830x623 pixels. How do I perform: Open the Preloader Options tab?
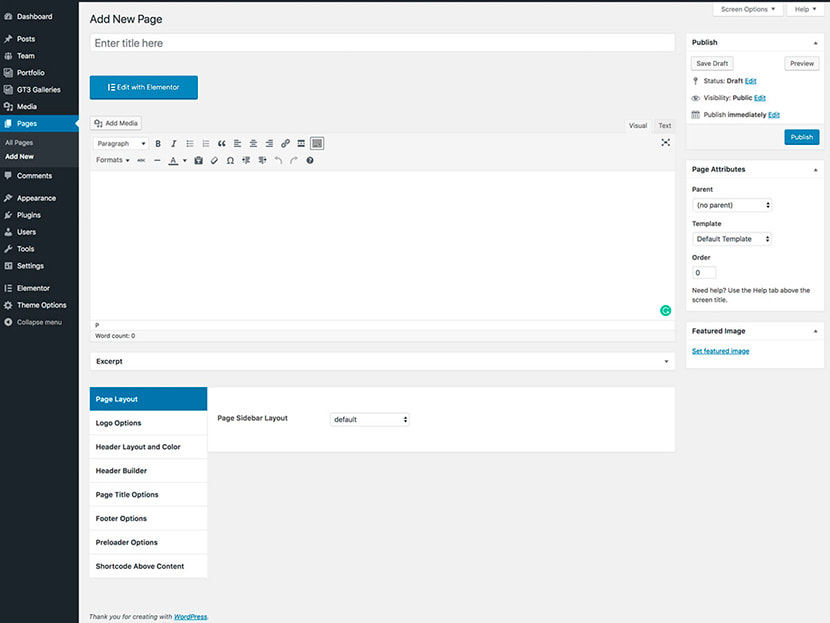tap(148, 542)
